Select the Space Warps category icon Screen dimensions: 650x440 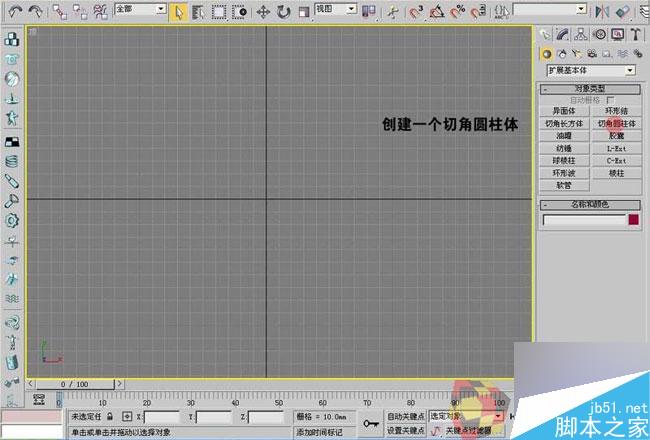(x=622, y=54)
